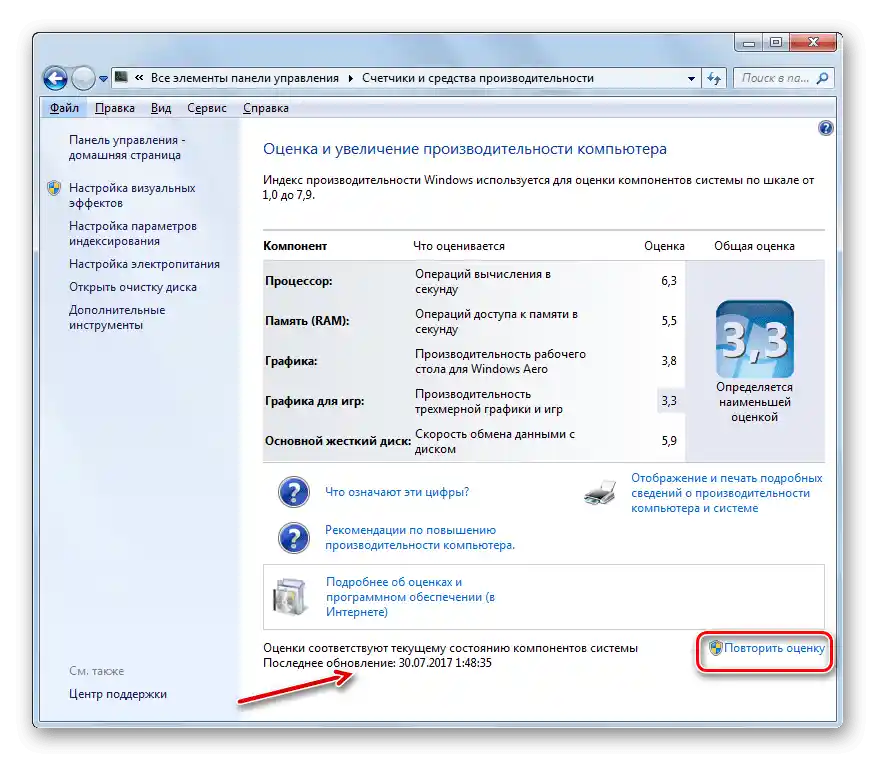Click 'Открыть очистку диска' link
The height and width of the screenshot is (761, 876).
133,287
